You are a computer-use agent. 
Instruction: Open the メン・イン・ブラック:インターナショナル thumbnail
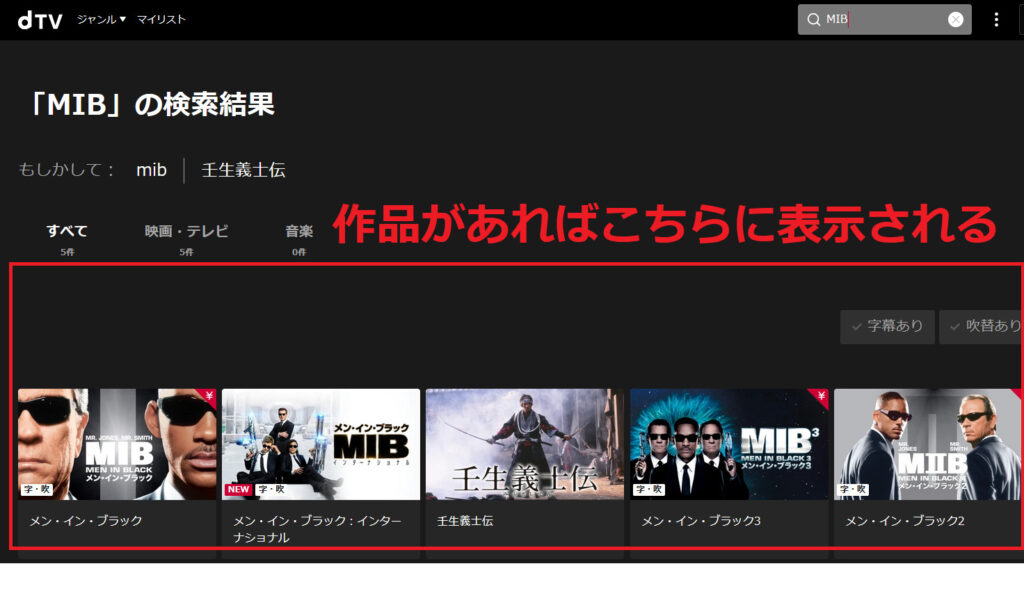click(321, 444)
